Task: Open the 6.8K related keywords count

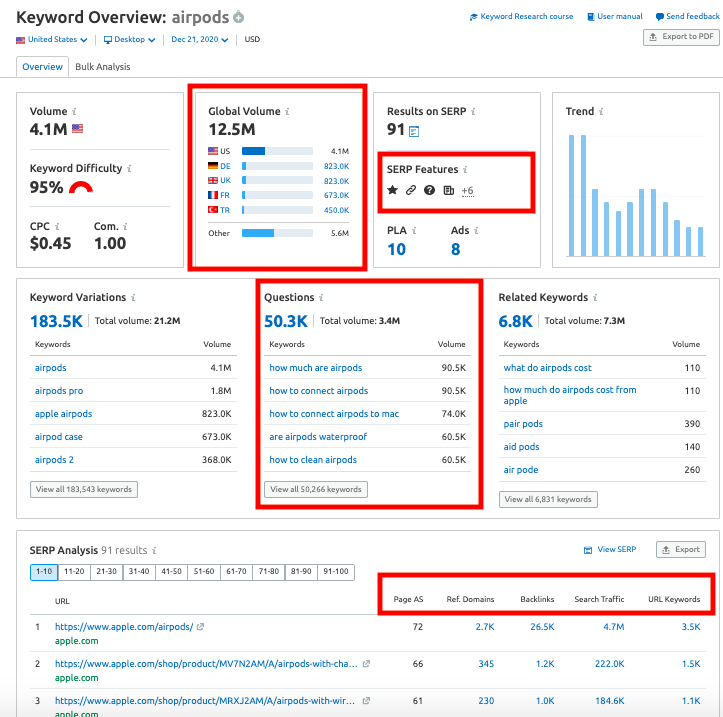Action: (516, 321)
